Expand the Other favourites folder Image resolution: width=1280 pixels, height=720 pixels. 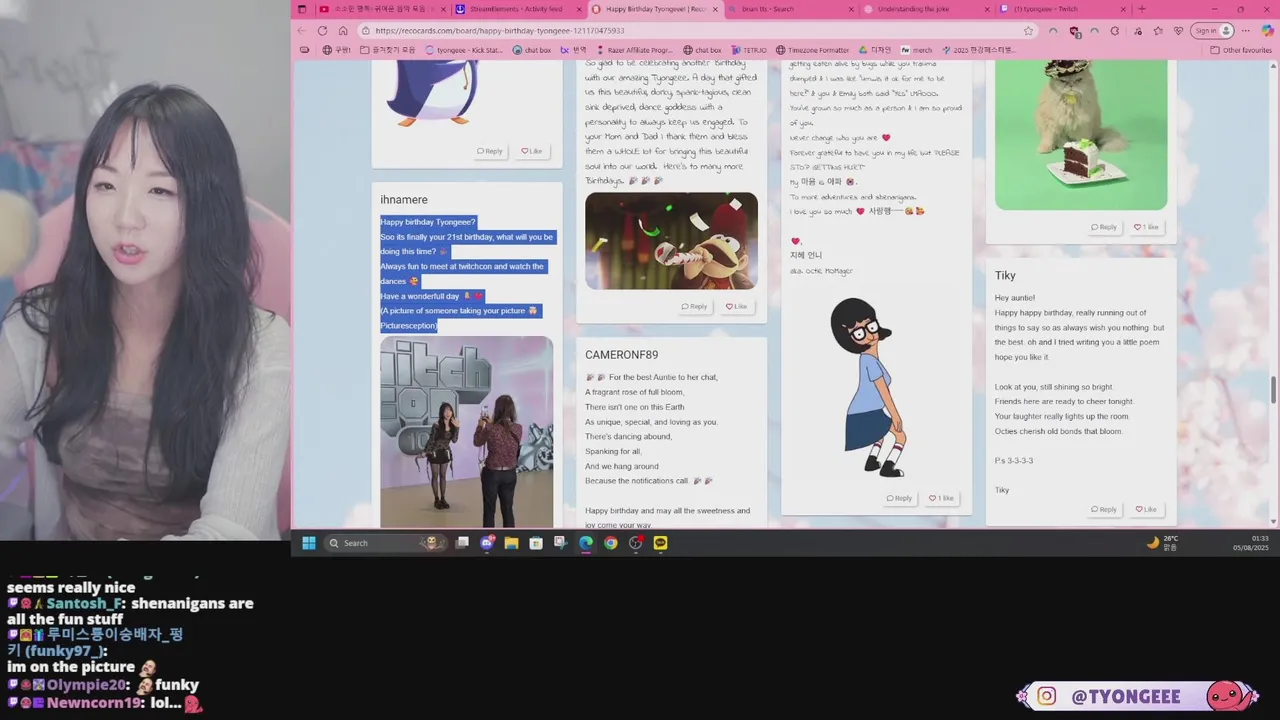pos(1241,50)
